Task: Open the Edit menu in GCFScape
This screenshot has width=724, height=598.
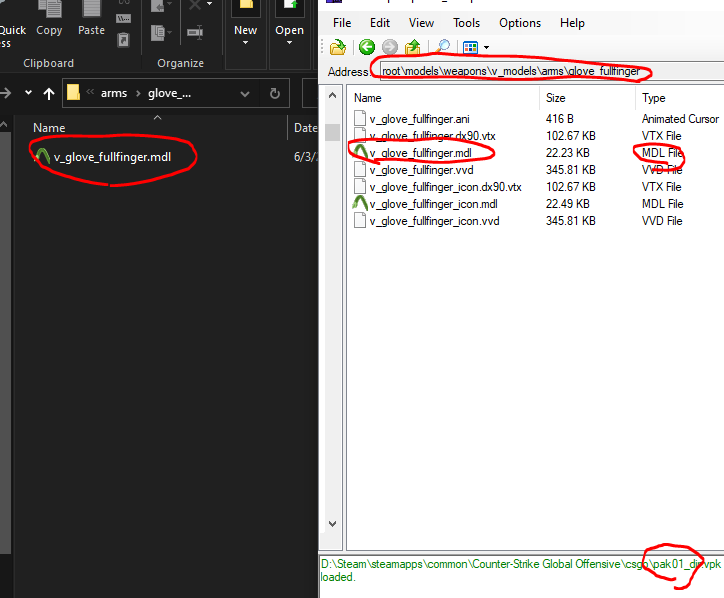Action: click(x=380, y=23)
